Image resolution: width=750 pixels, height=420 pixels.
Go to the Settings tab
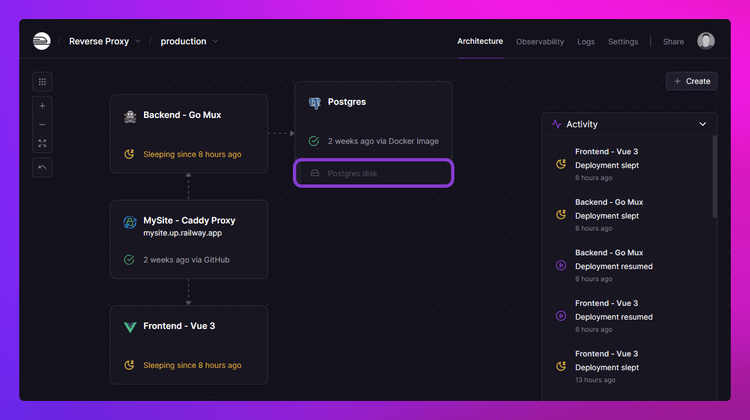pyautogui.click(x=623, y=42)
